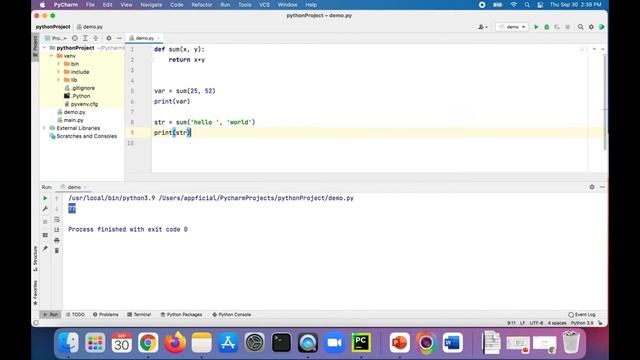640x360 pixels.
Task: Toggle scroll to end in Run console
Action: click(57, 230)
